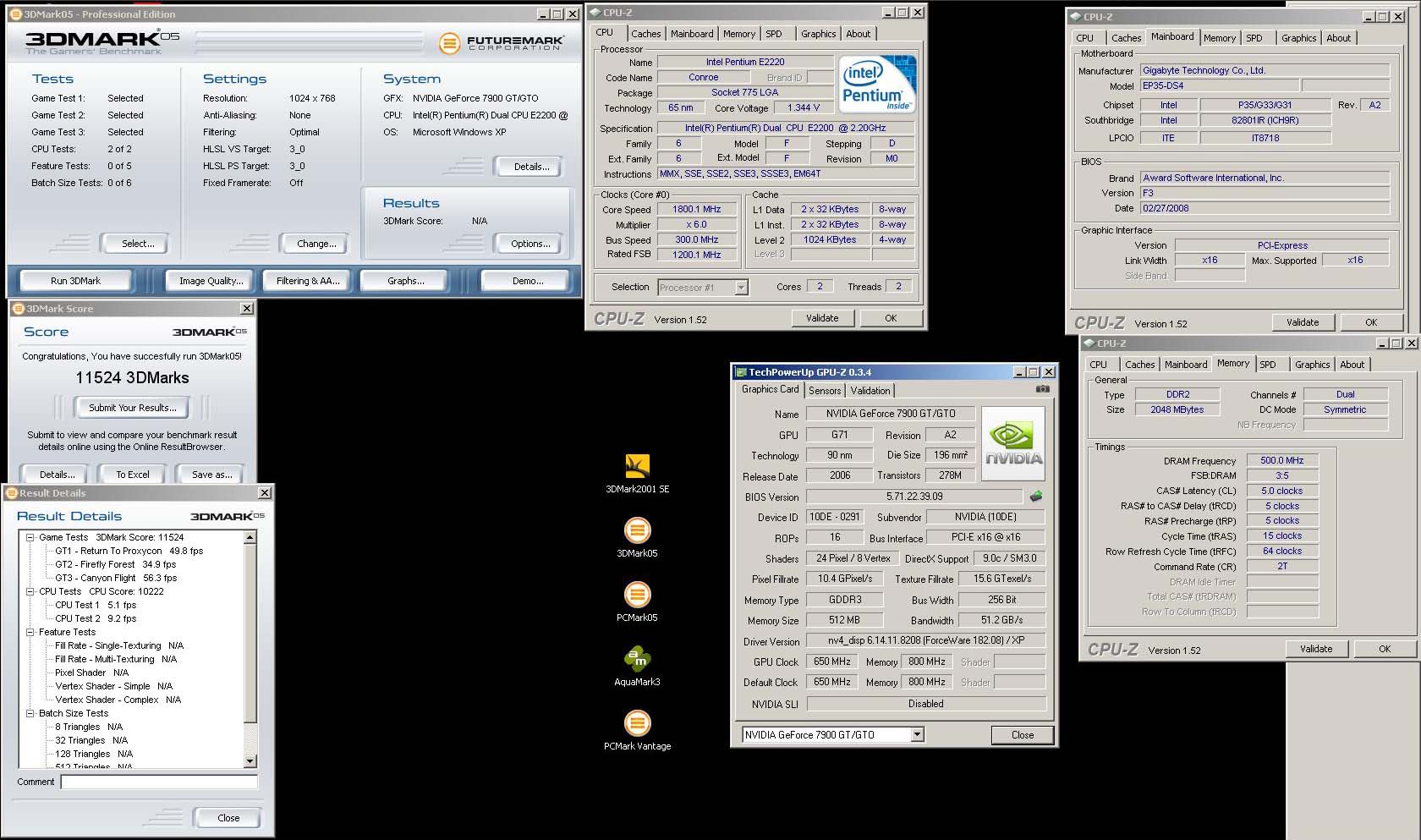The height and width of the screenshot is (840, 1421).
Task: Open the Processor #1 selection dropdown
Action: [741, 288]
